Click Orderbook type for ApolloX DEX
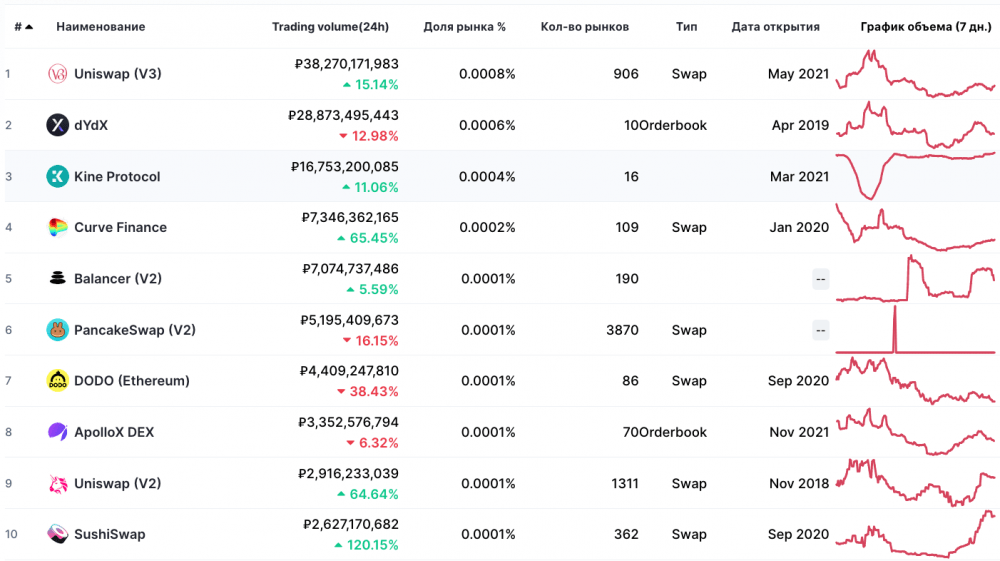Viewport: 1000px width, 561px height. (x=673, y=432)
